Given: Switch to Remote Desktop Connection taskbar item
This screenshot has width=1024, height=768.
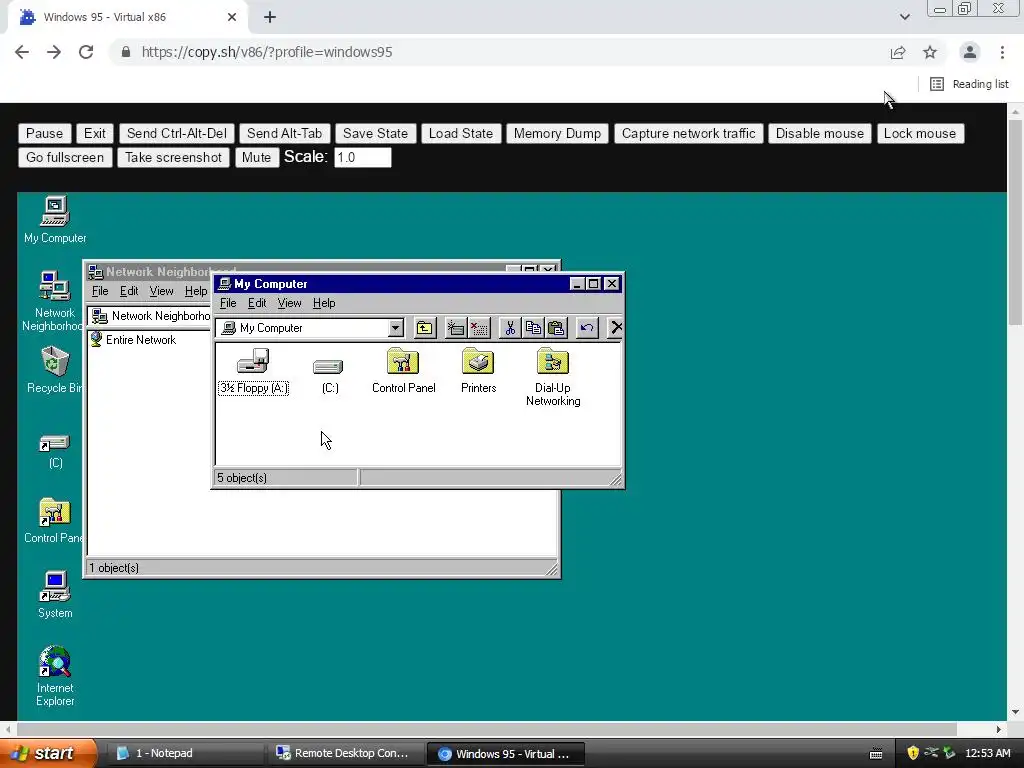Looking at the screenshot, I should point(345,754).
